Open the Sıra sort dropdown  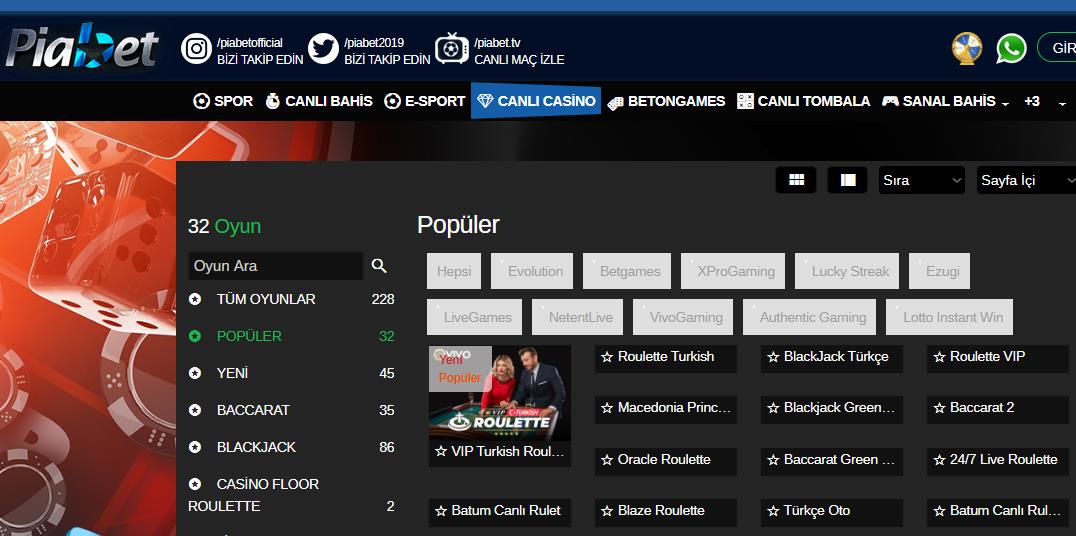tap(921, 180)
